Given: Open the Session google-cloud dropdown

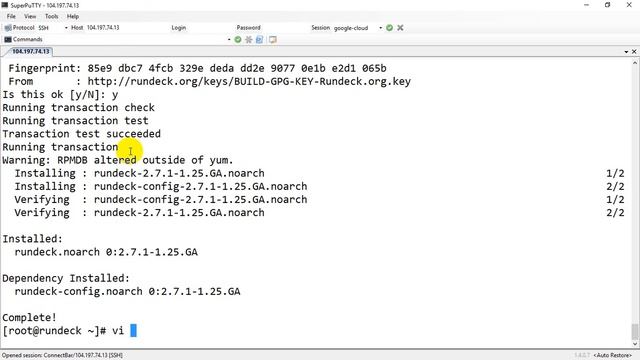Looking at the screenshot, I should pyautogui.click(x=380, y=28).
